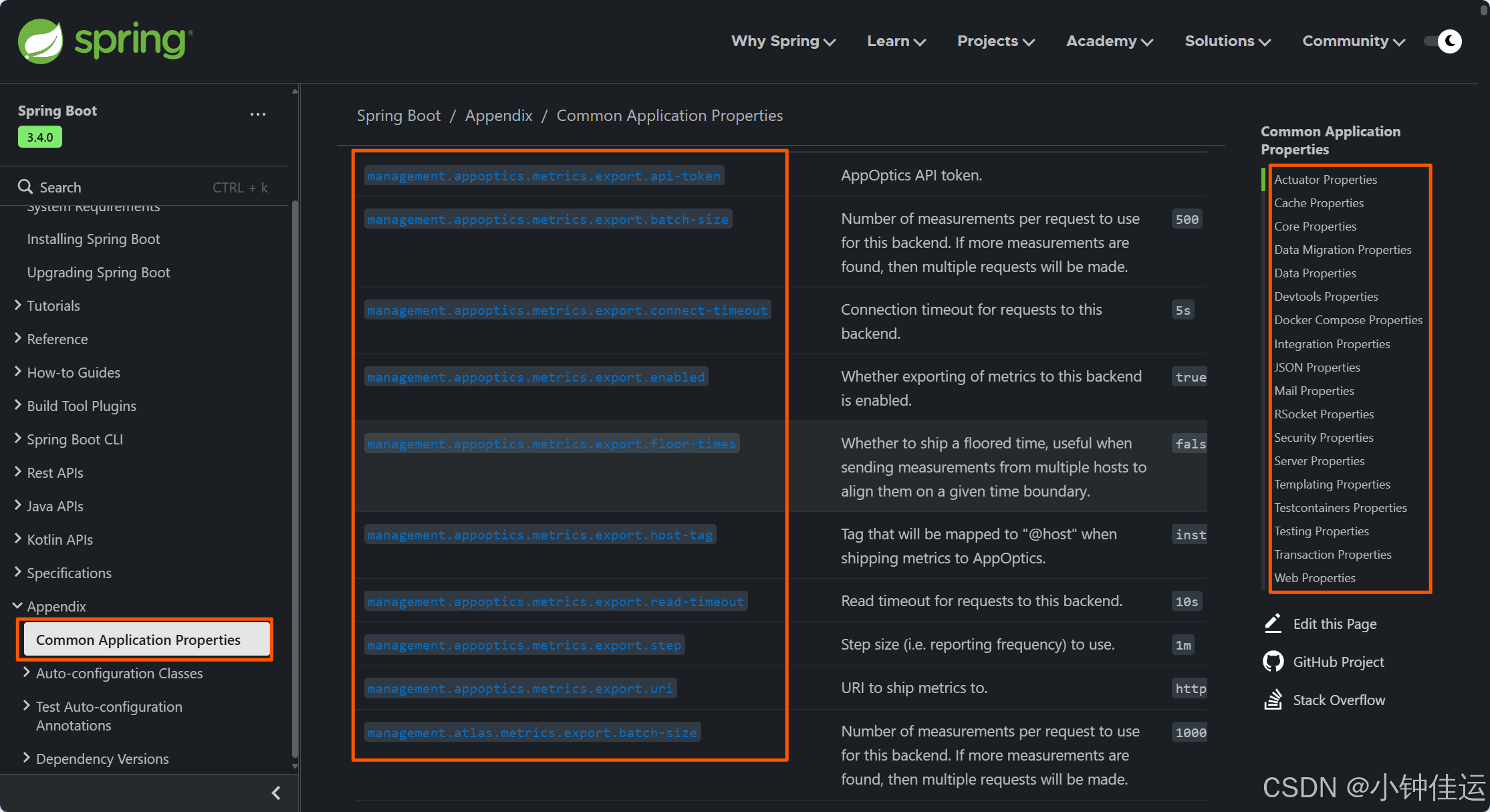The image size is (1490, 812).
Task: Click the Spring logo
Action: point(106,41)
